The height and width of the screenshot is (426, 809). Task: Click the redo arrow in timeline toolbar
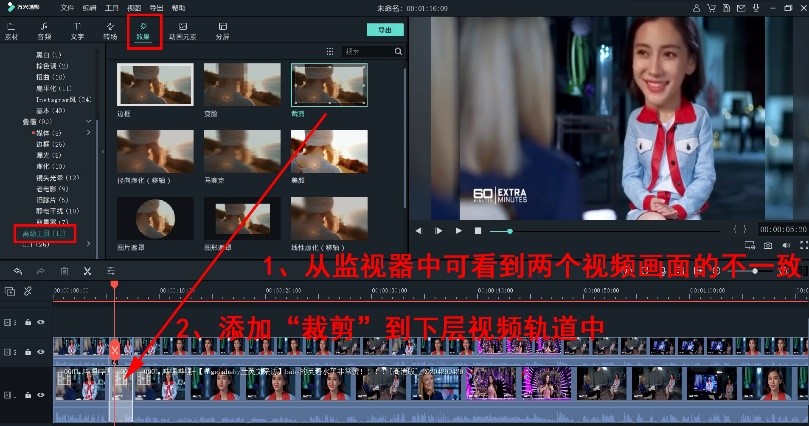pos(41,271)
